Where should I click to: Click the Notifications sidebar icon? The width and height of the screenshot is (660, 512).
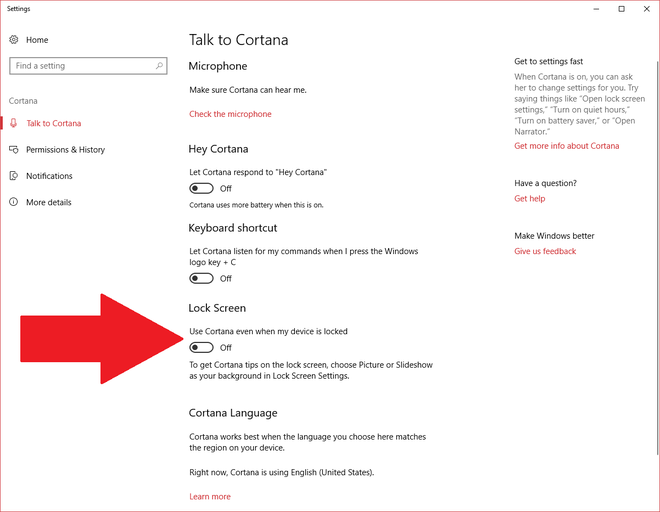14,176
